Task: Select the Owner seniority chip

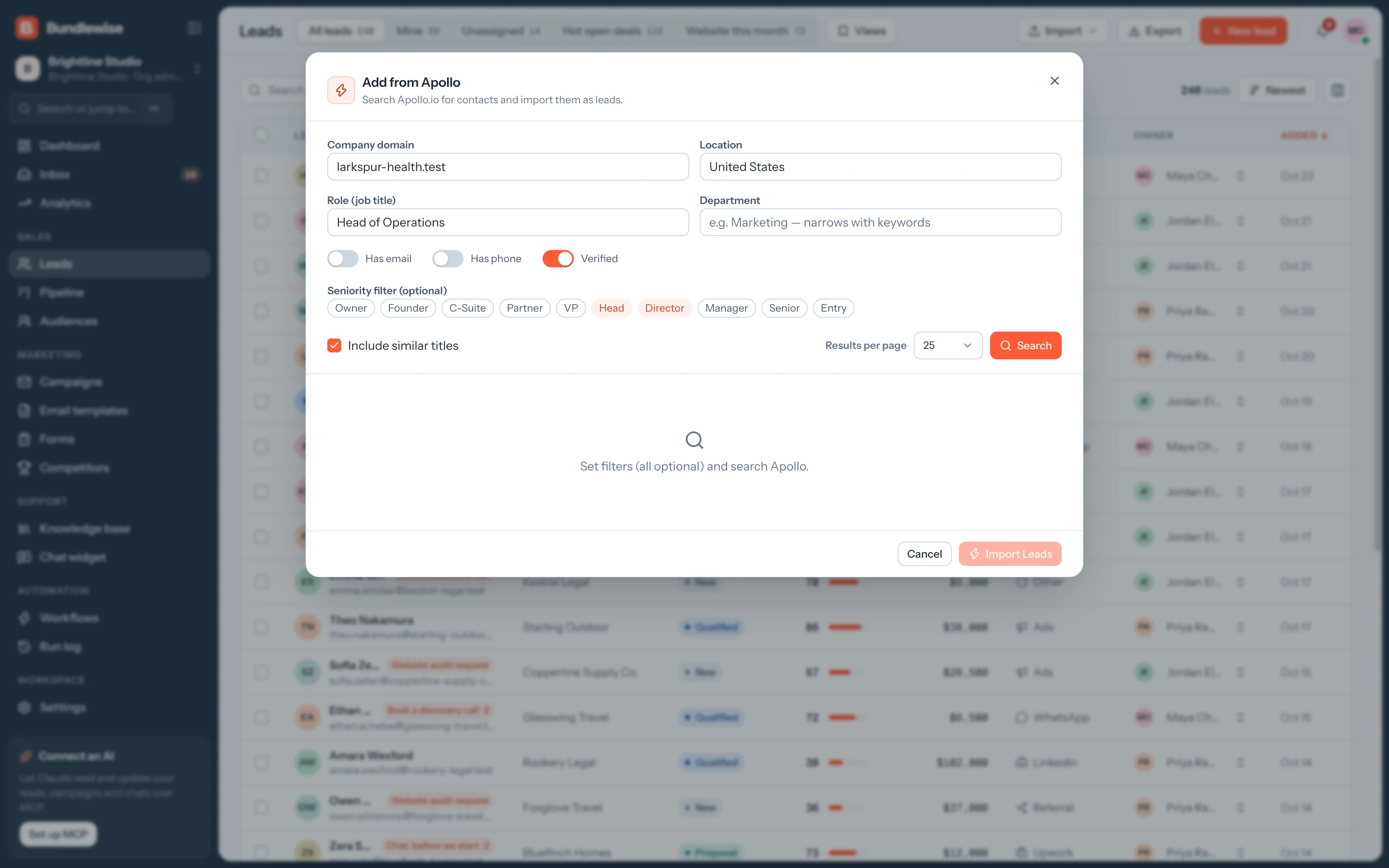Action: [x=351, y=308]
